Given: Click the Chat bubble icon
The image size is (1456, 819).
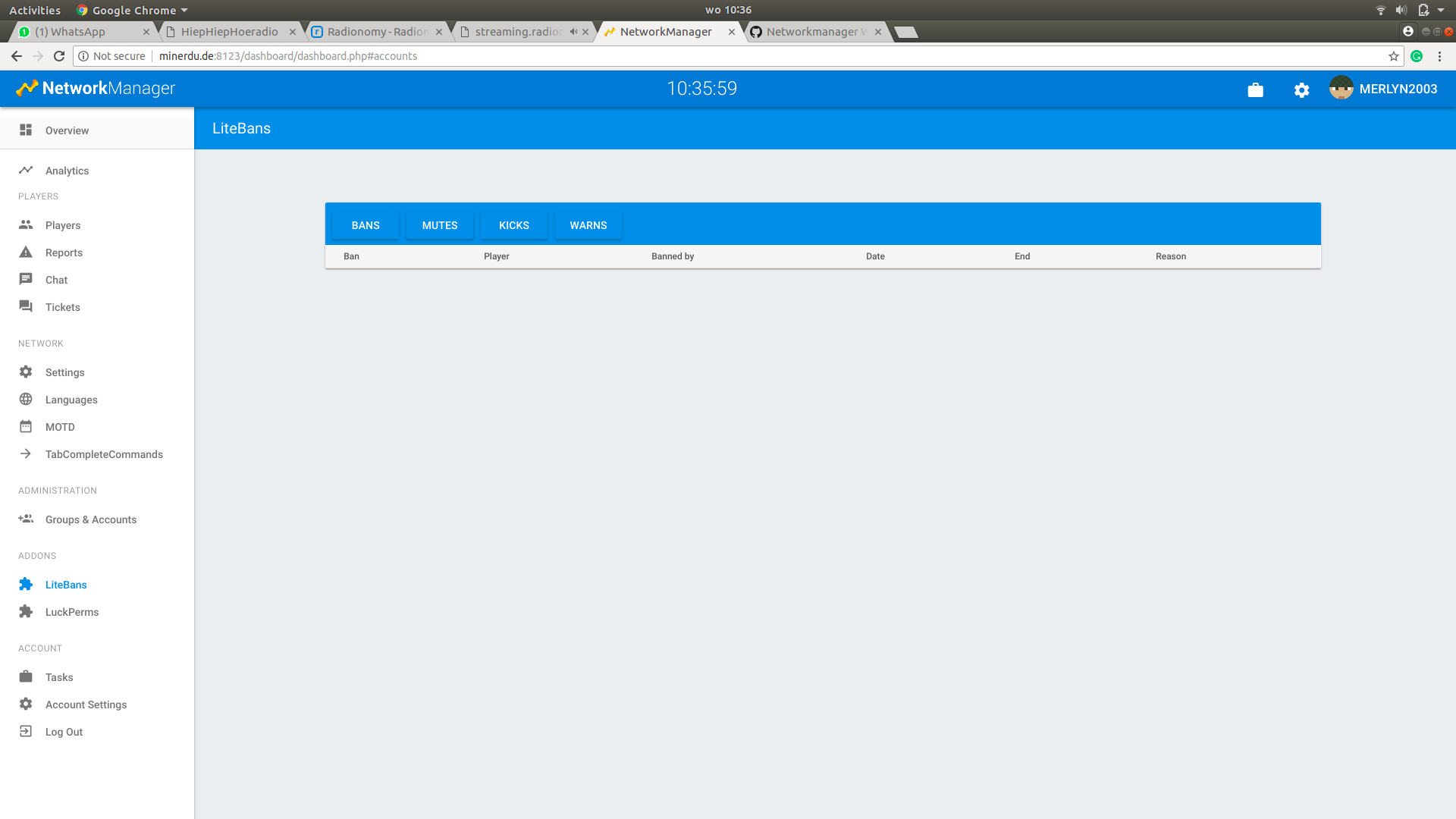Looking at the screenshot, I should click(26, 279).
